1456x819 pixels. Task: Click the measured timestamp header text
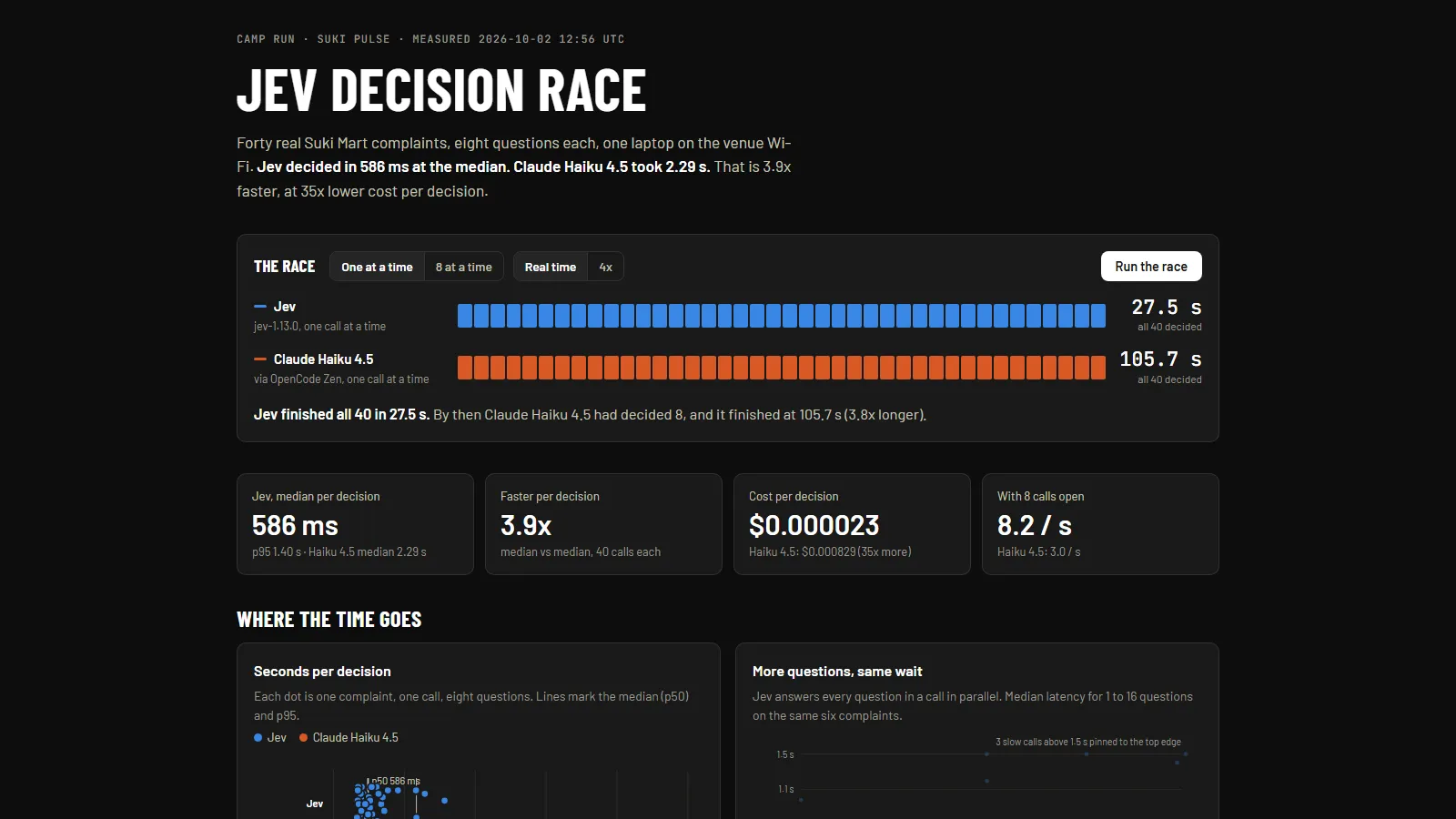(518, 39)
